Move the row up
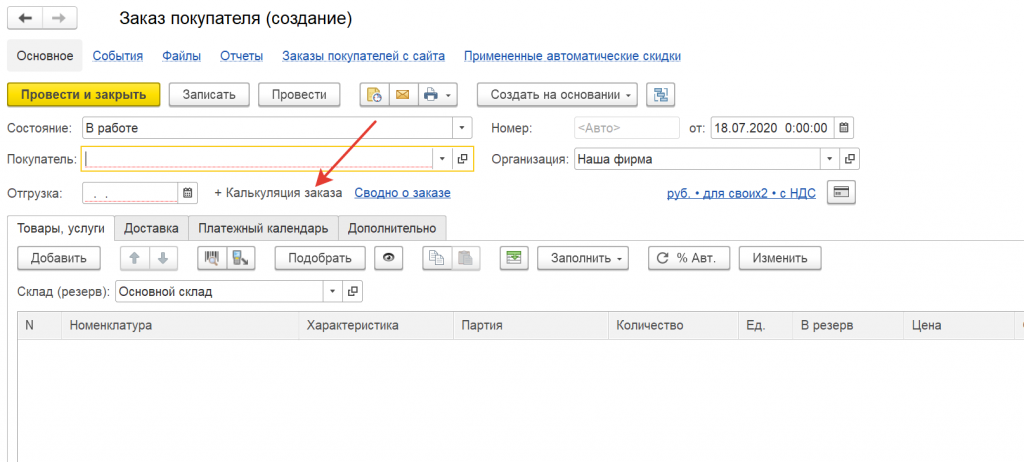The width and height of the screenshot is (1024, 462). 135,258
